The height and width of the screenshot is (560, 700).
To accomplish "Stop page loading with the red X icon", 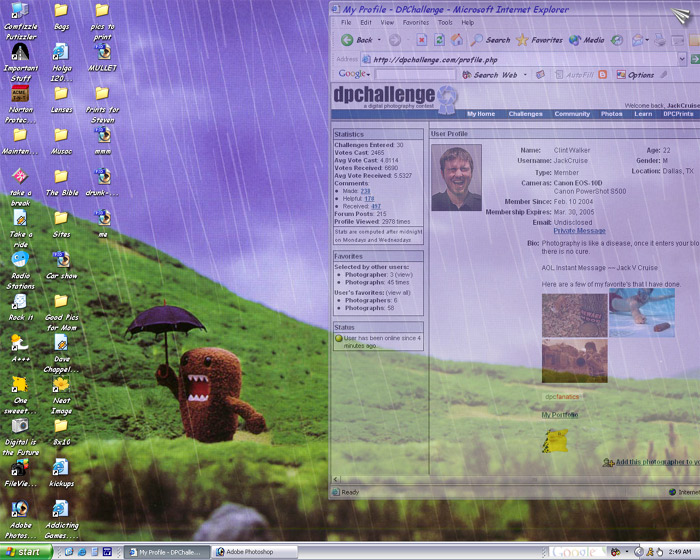I will click(421, 40).
